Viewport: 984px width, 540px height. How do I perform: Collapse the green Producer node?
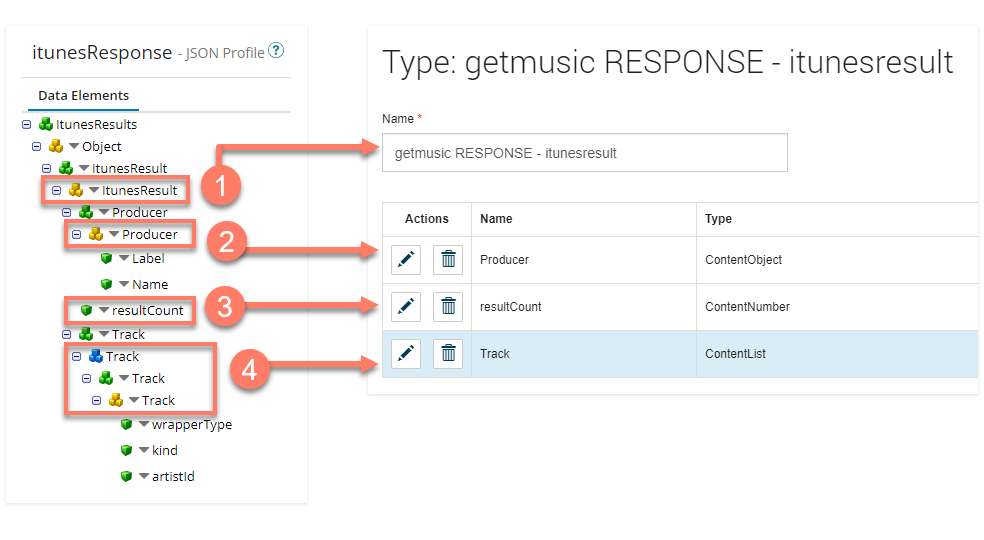click(x=67, y=212)
